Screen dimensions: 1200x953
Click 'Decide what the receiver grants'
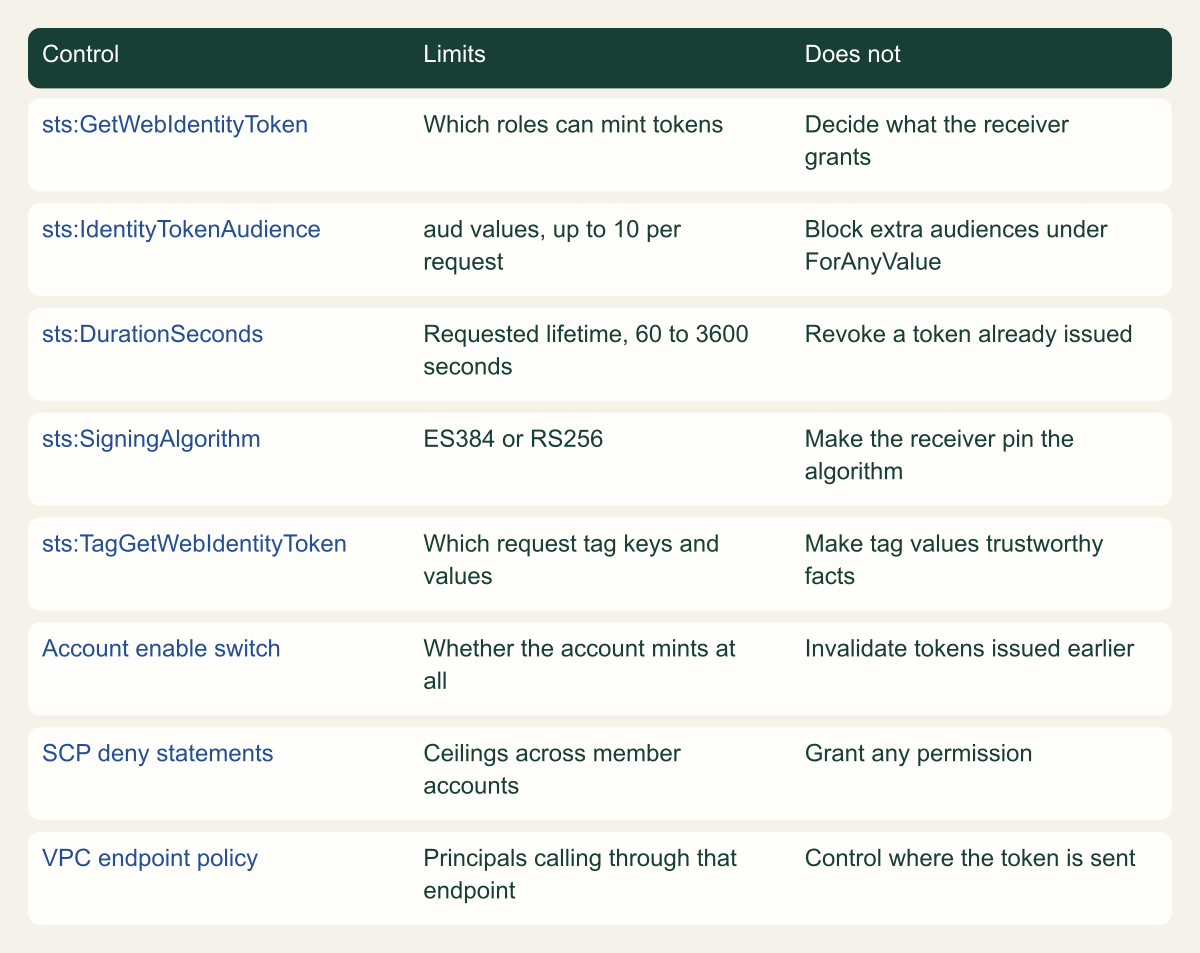click(x=937, y=140)
